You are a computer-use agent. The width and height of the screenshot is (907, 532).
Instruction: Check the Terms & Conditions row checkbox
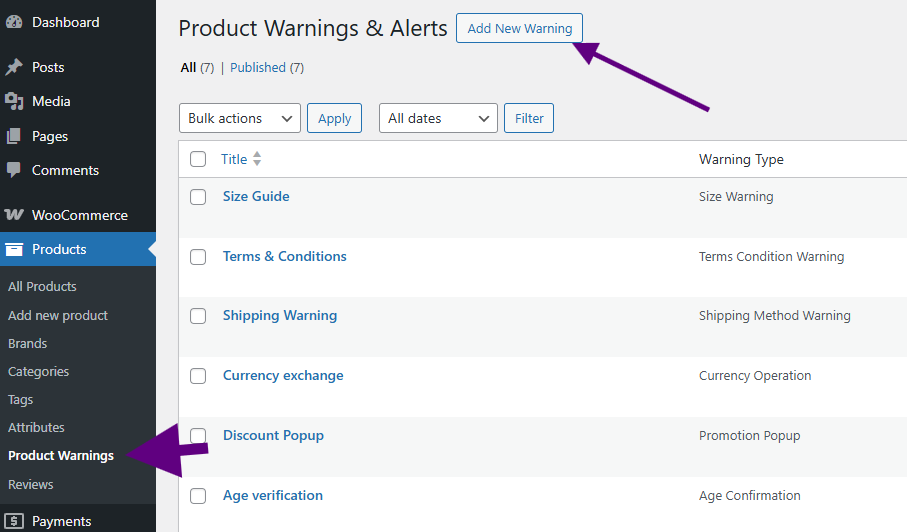pos(198,257)
